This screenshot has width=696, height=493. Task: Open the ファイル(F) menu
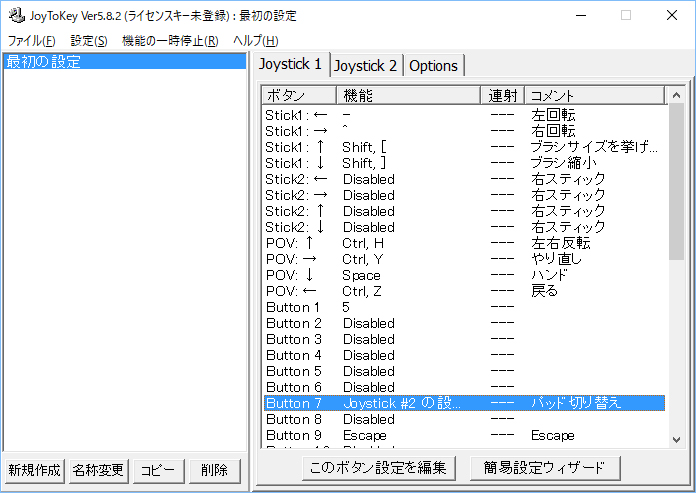point(32,41)
